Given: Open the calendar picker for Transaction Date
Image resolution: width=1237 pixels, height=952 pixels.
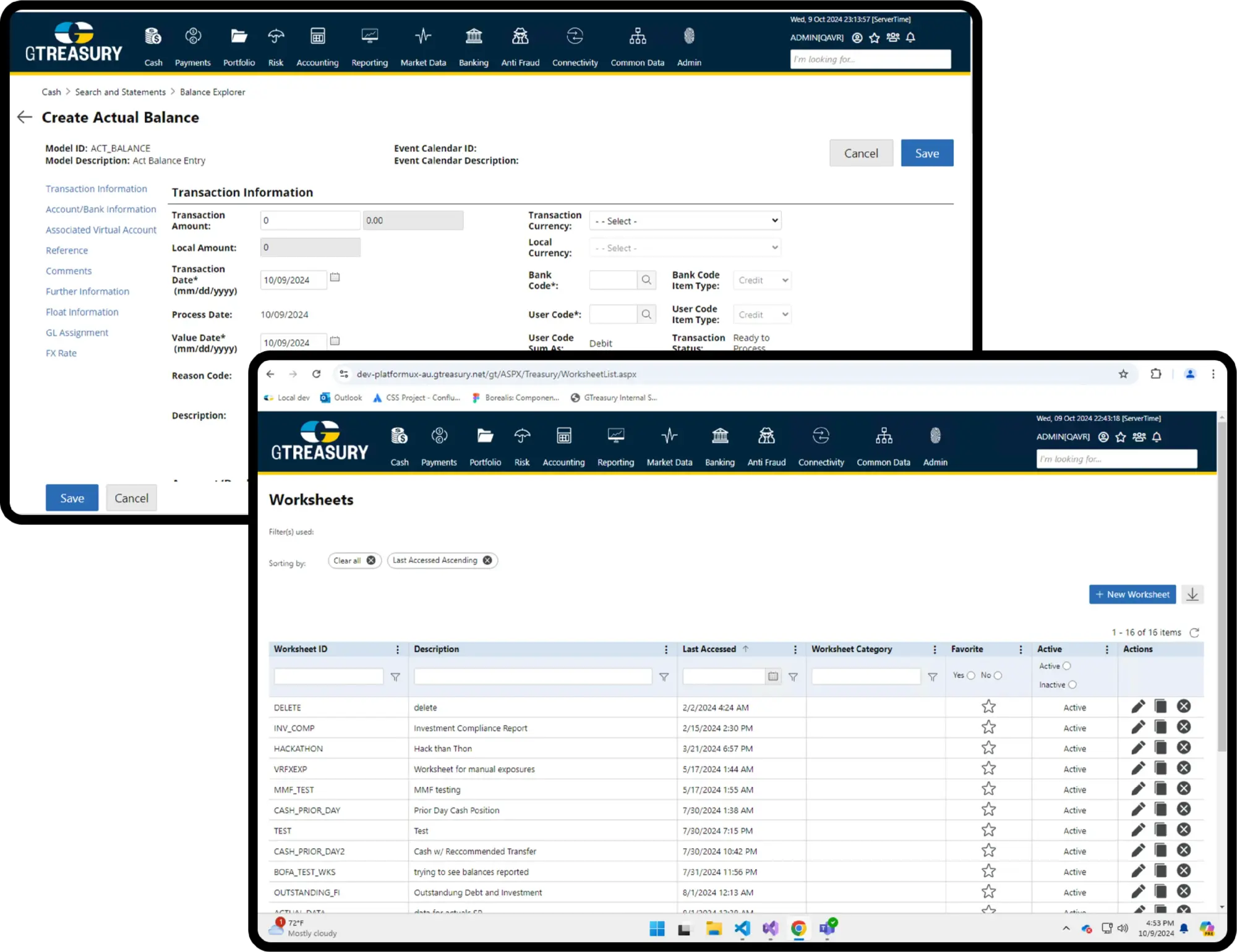Looking at the screenshot, I should (x=335, y=278).
